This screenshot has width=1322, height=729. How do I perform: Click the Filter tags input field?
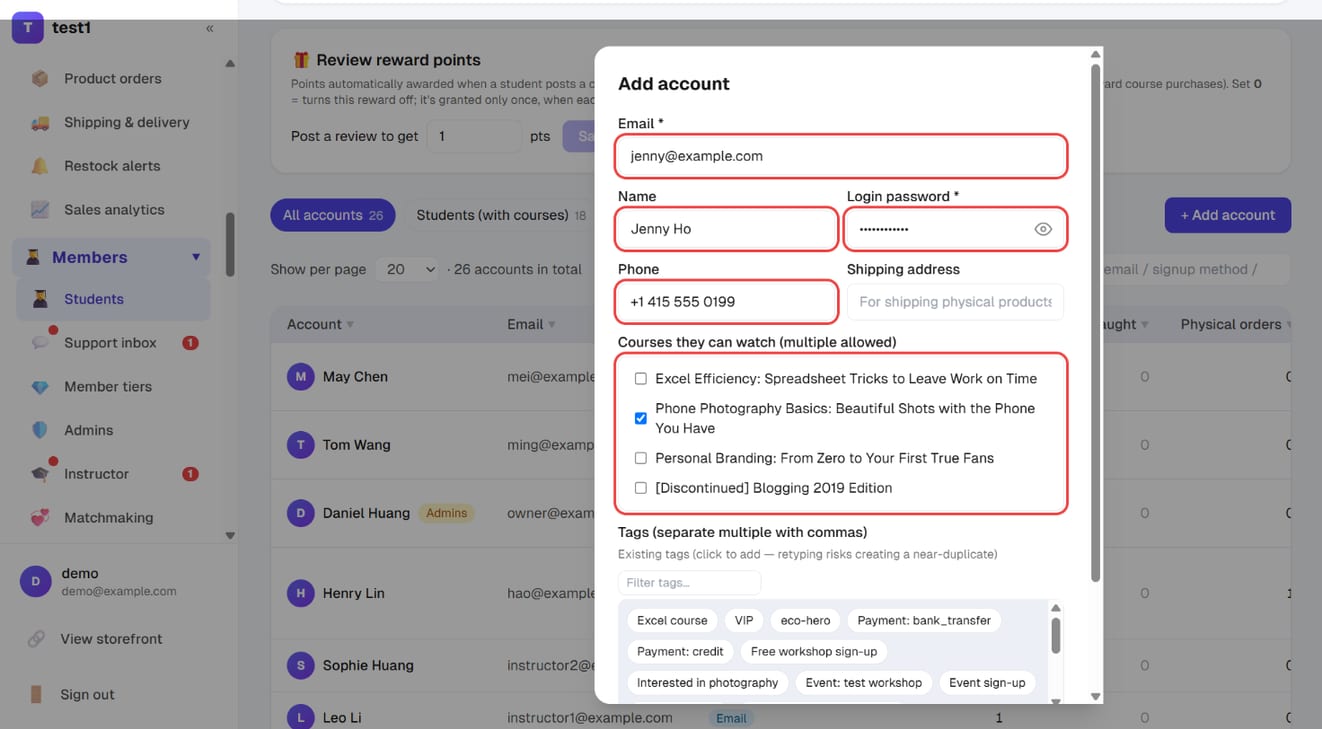(x=689, y=583)
